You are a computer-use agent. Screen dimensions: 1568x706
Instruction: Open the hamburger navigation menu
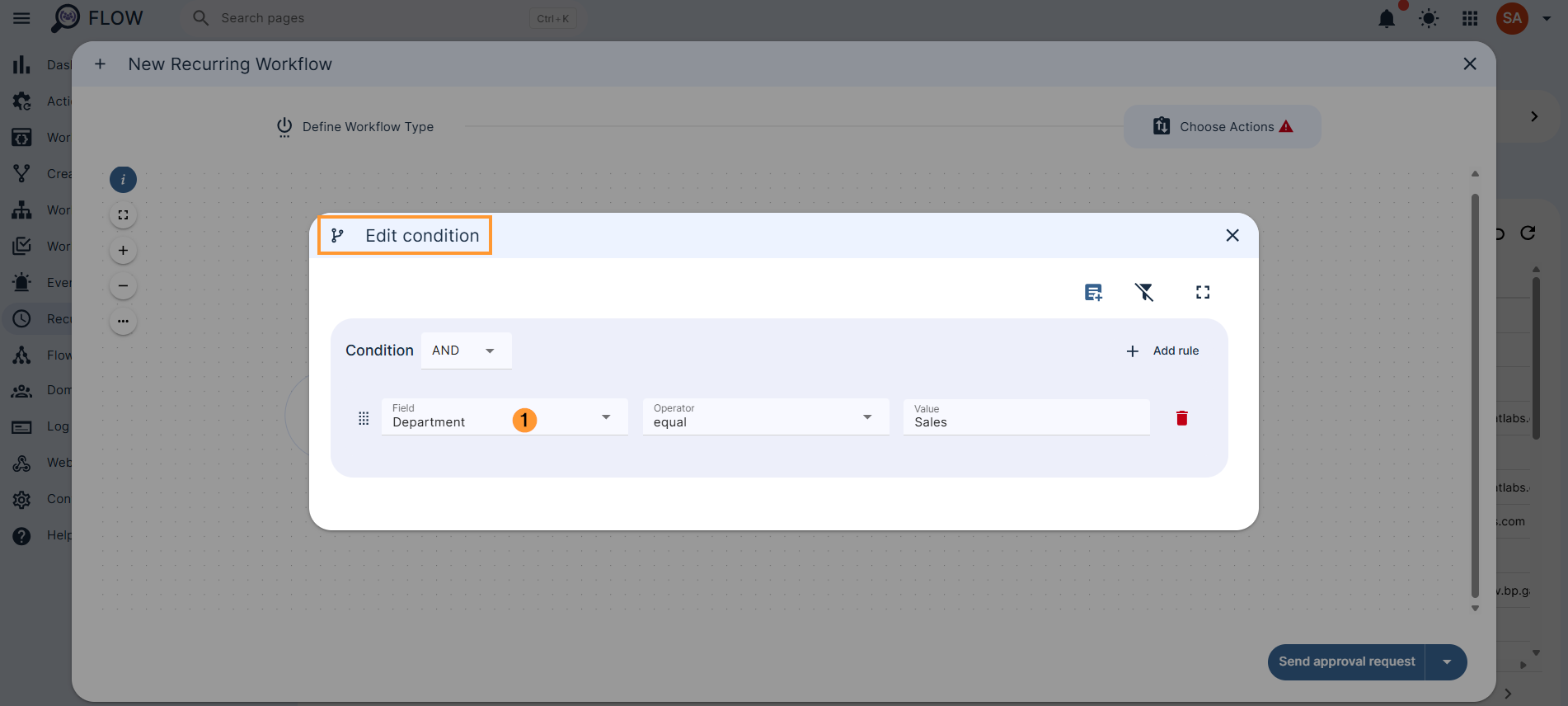[x=21, y=18]
